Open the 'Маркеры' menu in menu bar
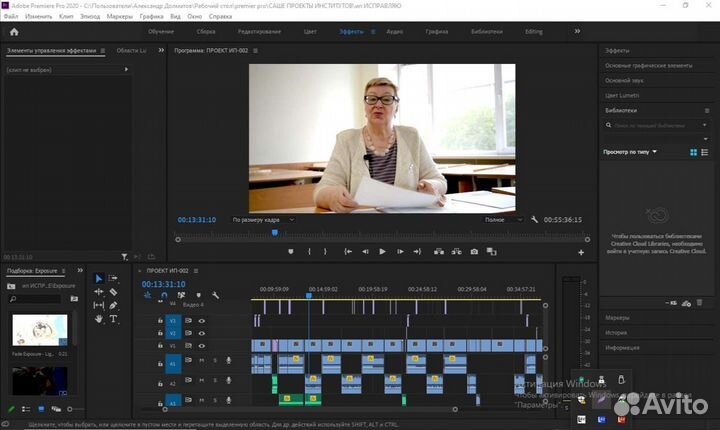Screen dimensions: 720x430 (119, 17)
